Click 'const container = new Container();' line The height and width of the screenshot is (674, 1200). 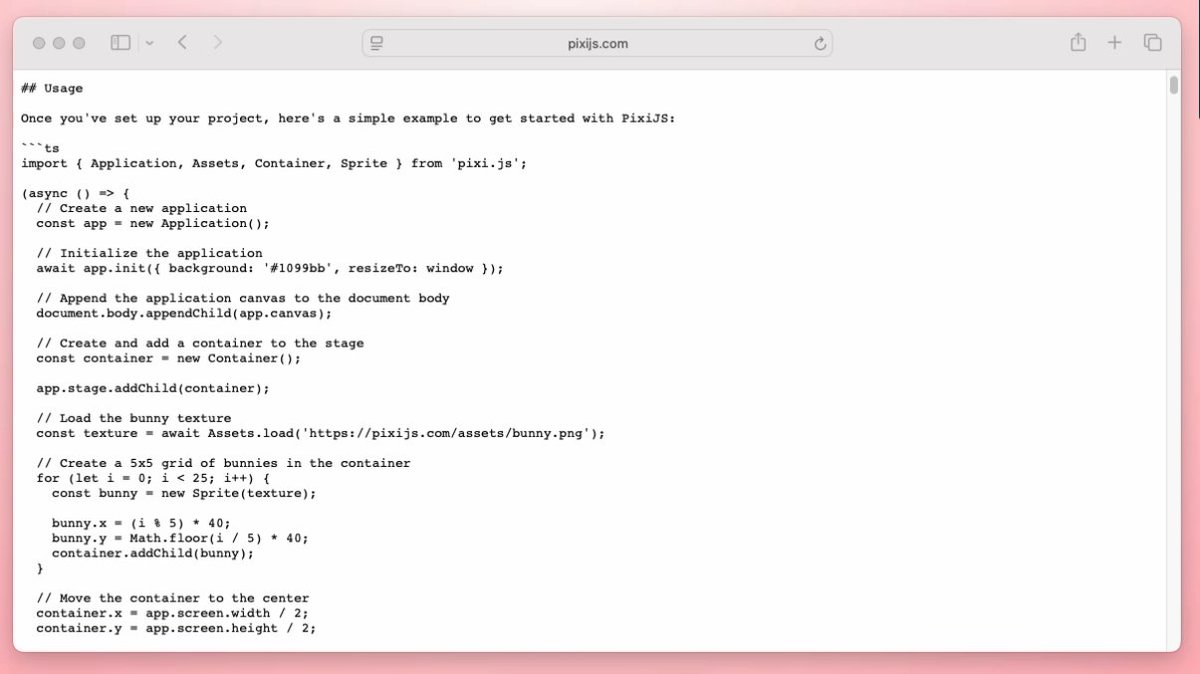pos(169,358)
